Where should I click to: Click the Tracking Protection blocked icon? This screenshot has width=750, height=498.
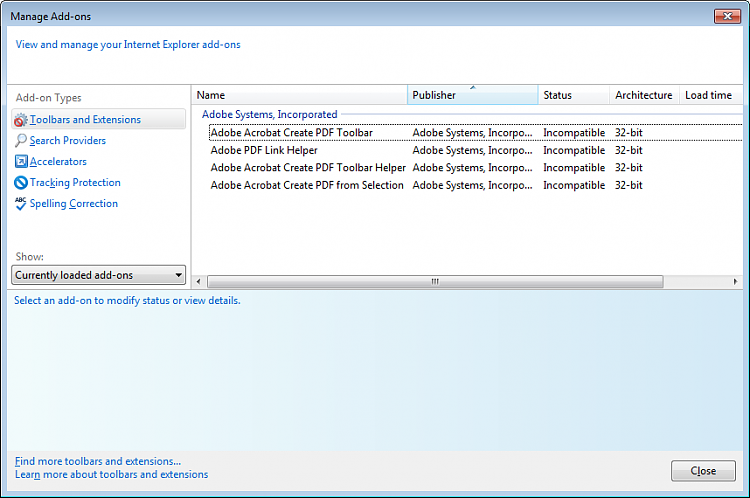(x=21, y=183)
